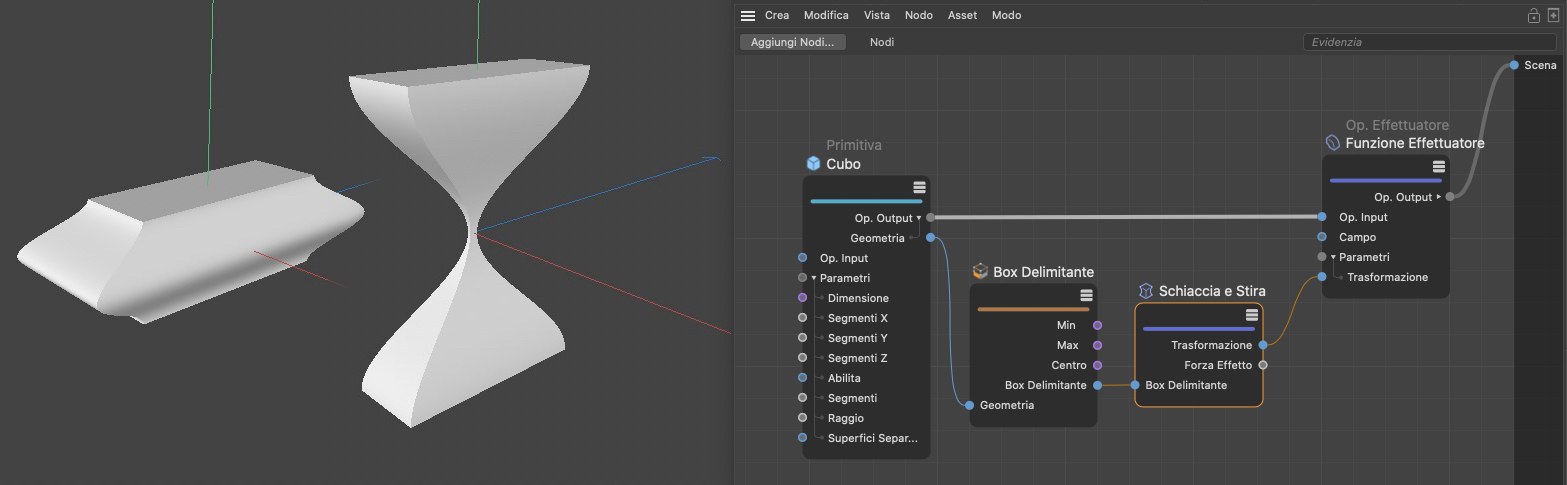1567x485 pixels.
Task: Open the Funzione Effettuatore node's options menu icon
Action: pos(1438,167)
